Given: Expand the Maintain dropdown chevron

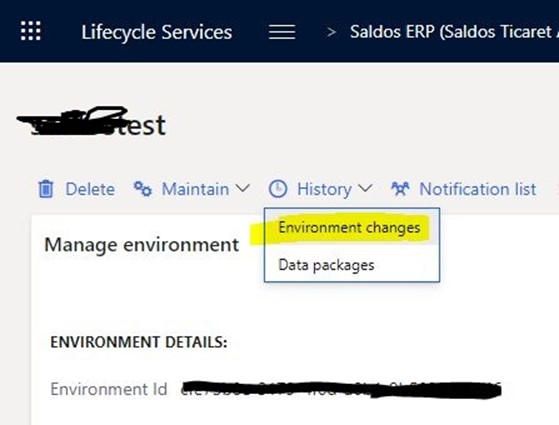Looking at the screenshot, I should [x=243, y=188].
